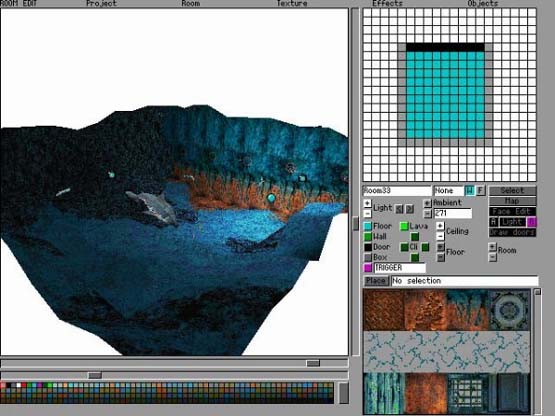Select the green Wall type square

[368, 237]
